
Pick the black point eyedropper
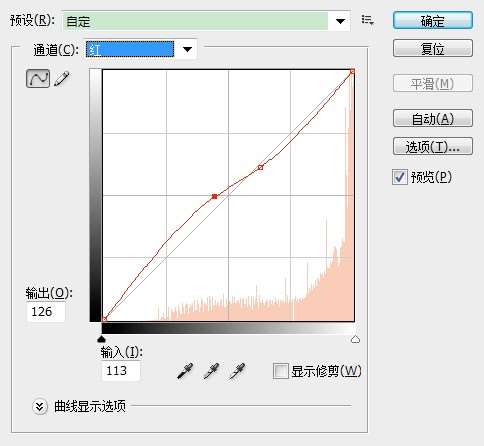click(x=185, y=371)
